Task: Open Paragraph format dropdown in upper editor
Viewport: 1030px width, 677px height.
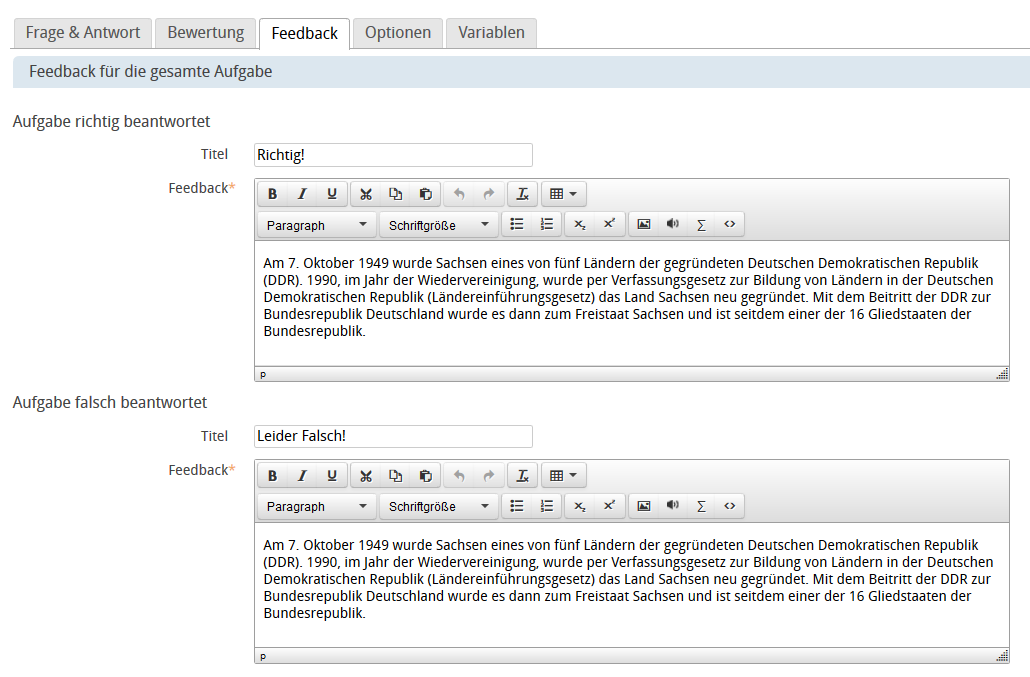Action: pyautogui.click(x=317, y=225)
